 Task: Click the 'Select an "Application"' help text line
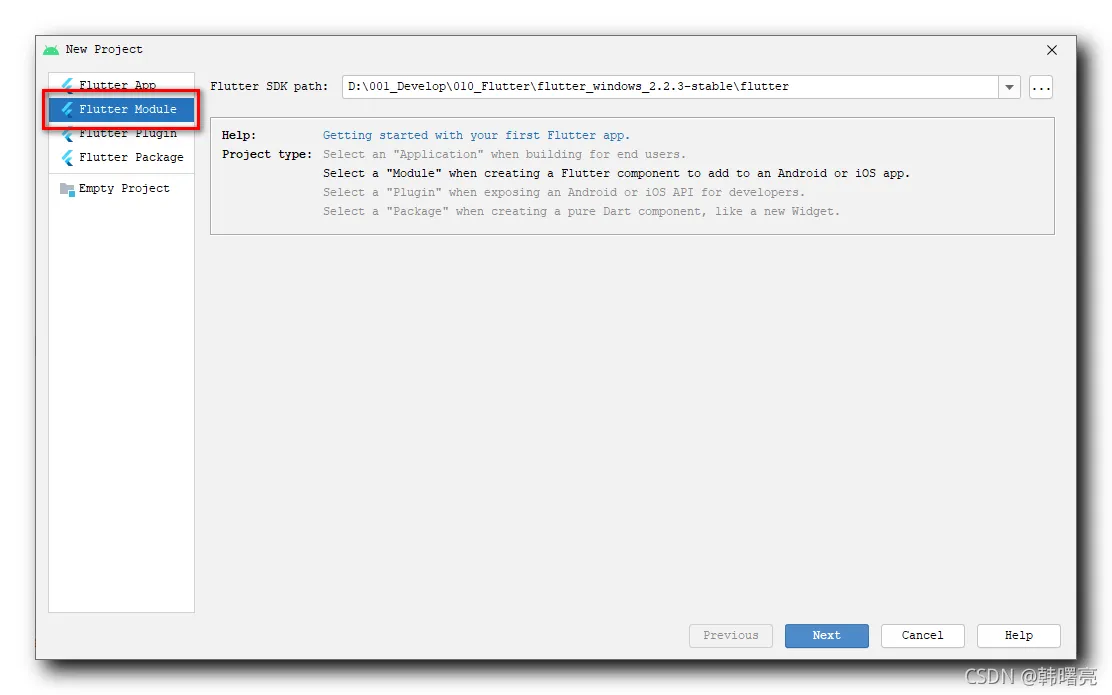click(x=504, y=155)
